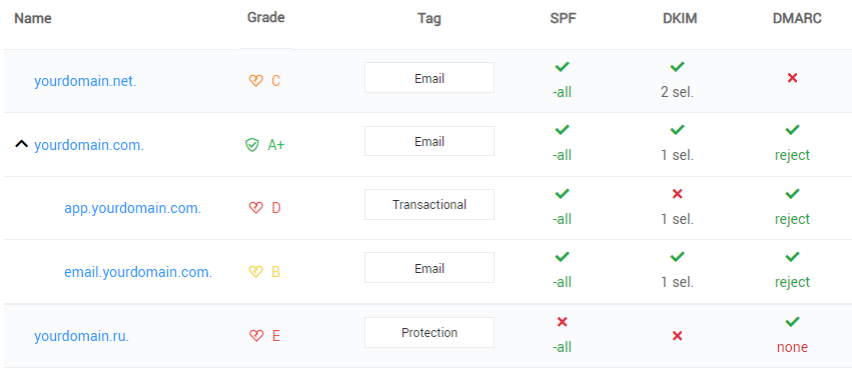Open the yourdomain.net. domain link

click(x=85, y=81)
